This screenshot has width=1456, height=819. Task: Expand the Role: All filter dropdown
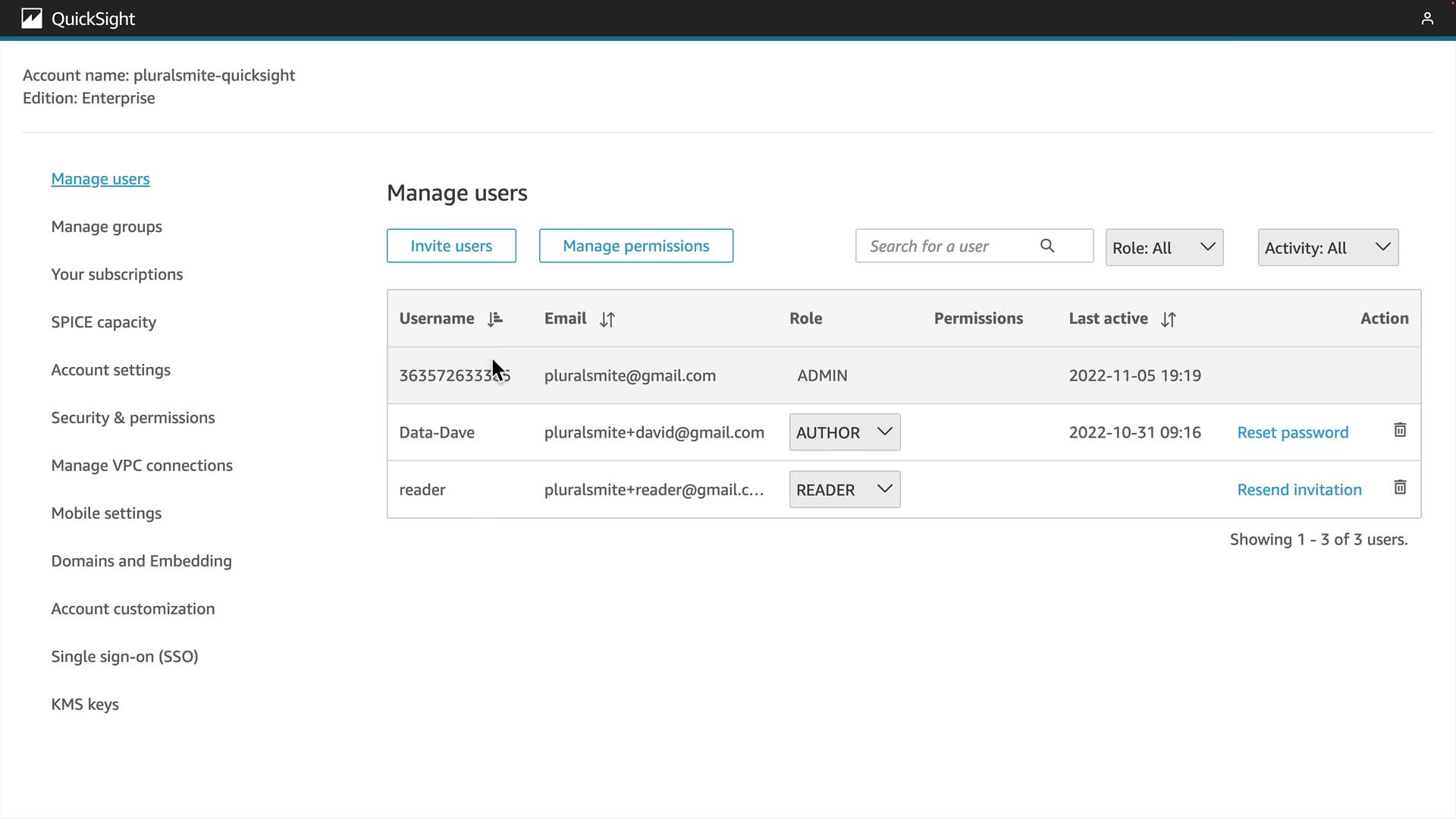click(1164, 248)
